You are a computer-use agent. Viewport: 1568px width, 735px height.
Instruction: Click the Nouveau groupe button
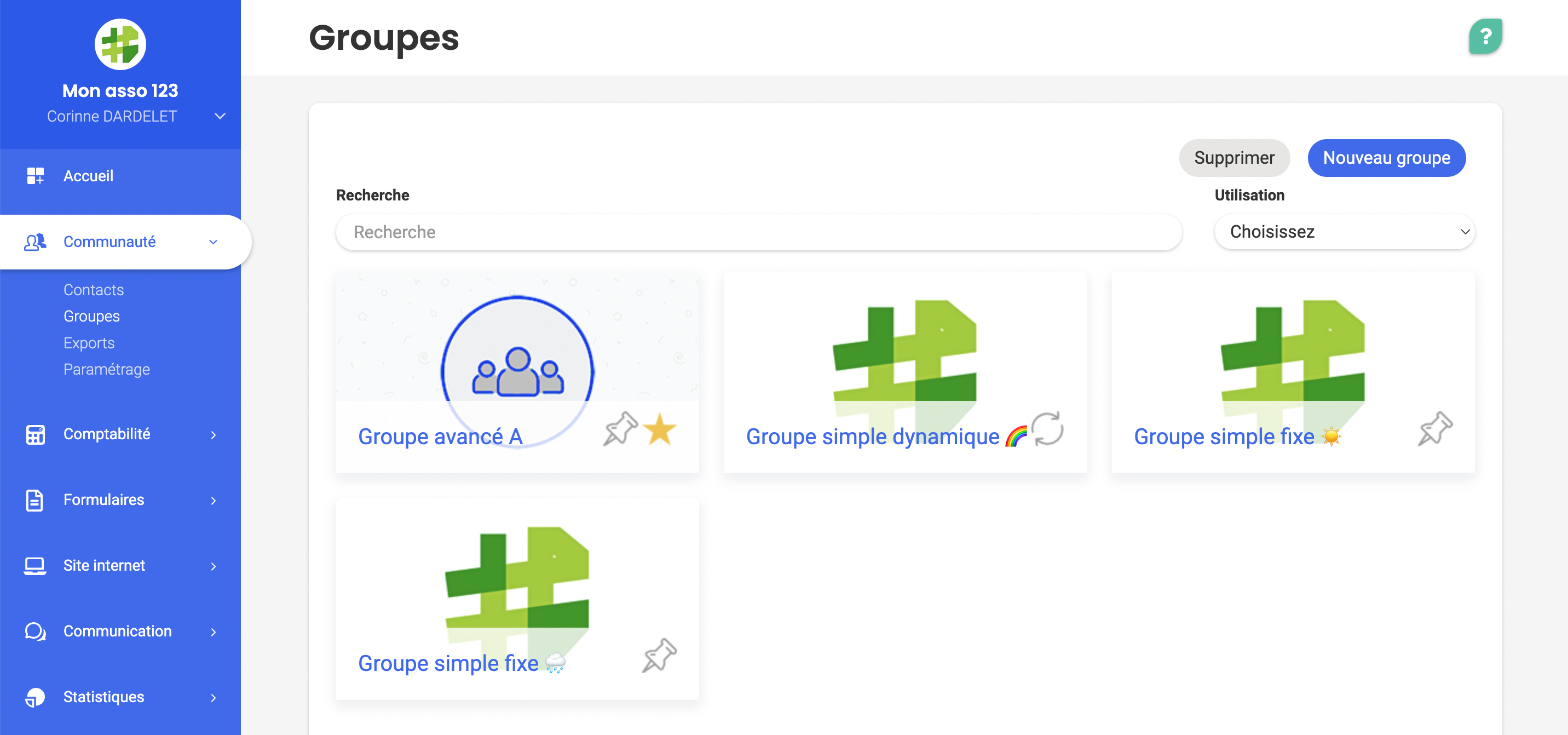click(x=1386, y=158)
